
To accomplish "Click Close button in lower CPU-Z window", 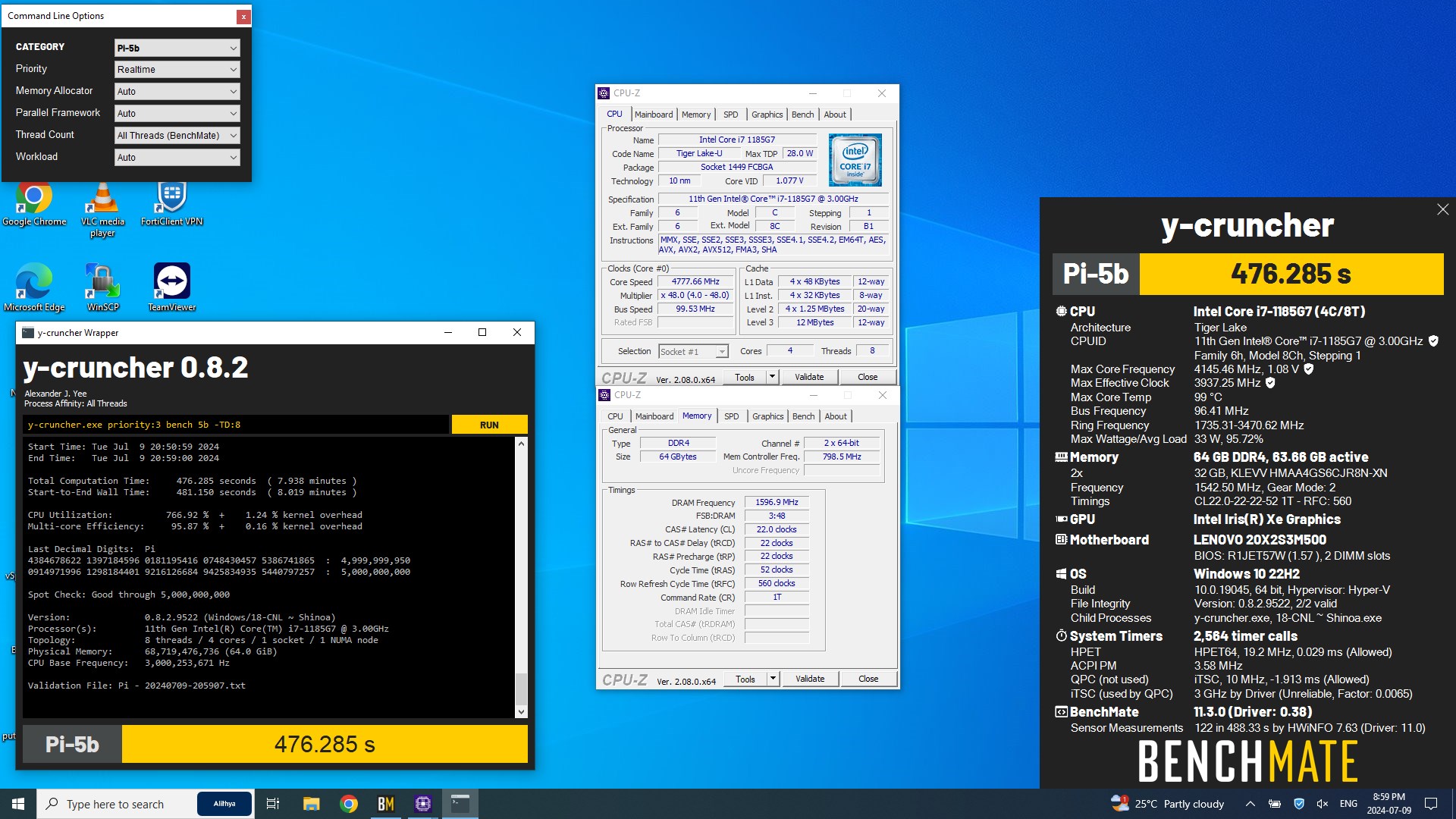I will [868, 679].
